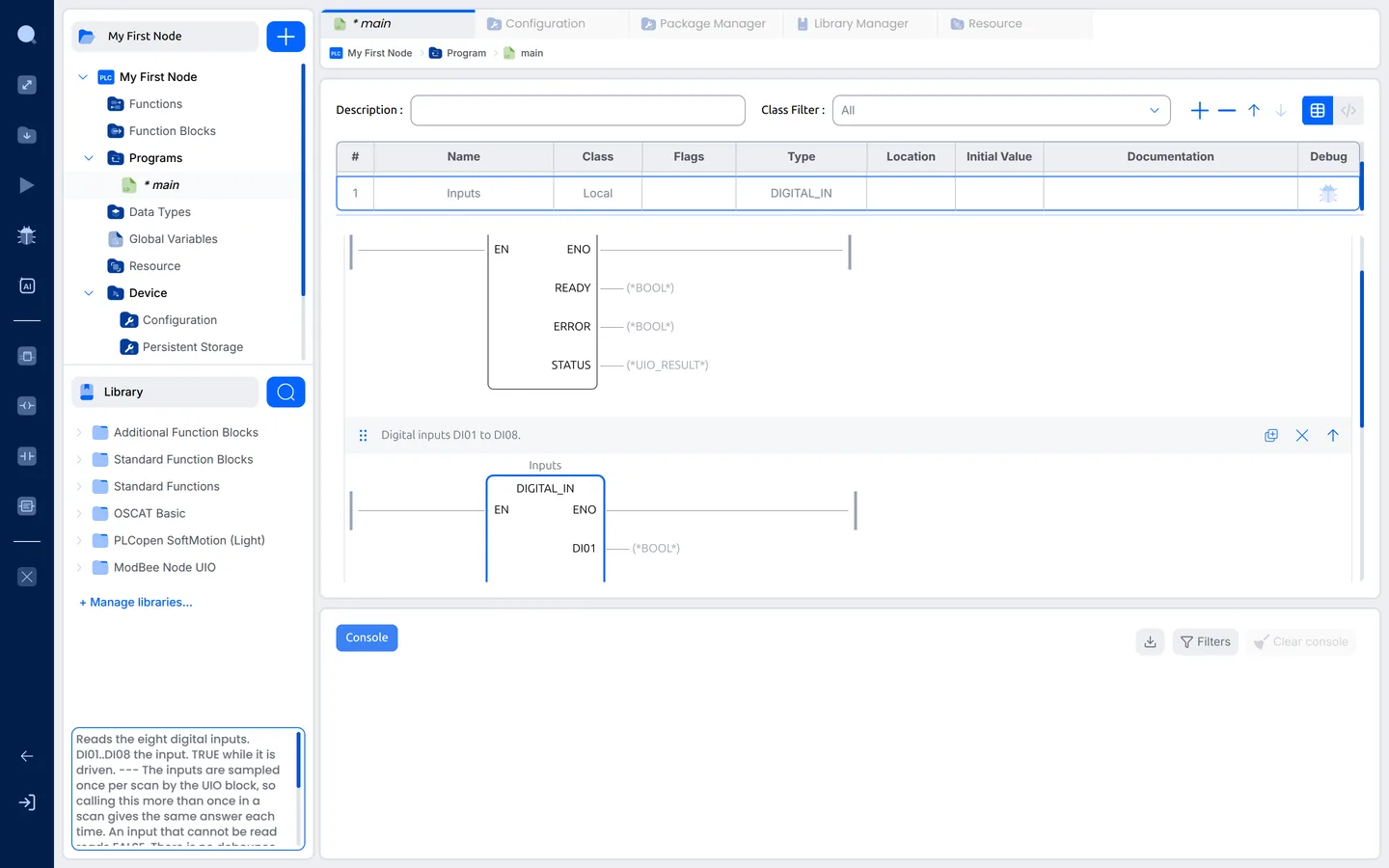The image size is (1389, 868).
Task: Remove variable with the minus icon
Action: tap(1227, 111)
